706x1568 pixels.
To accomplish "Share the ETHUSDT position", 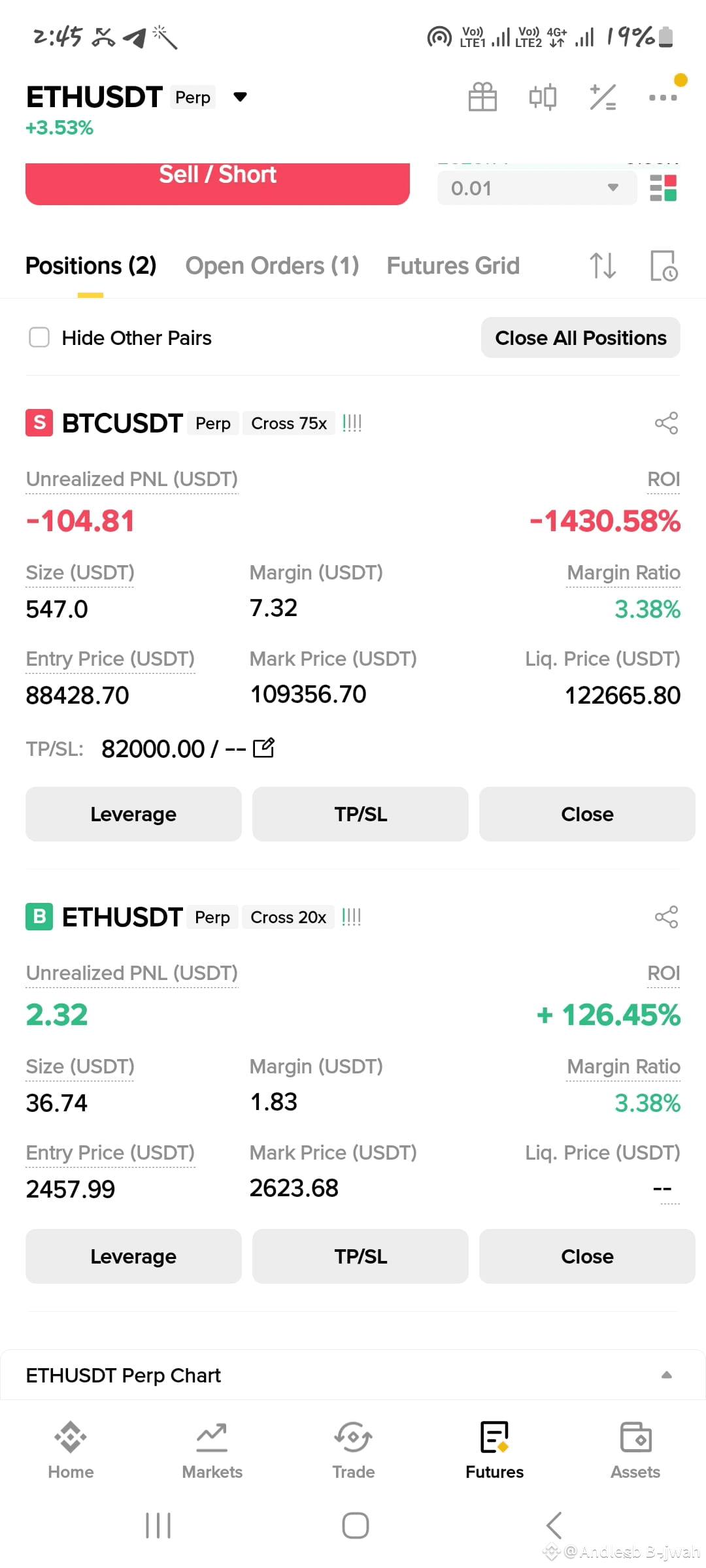I will [x=666, y=917].
